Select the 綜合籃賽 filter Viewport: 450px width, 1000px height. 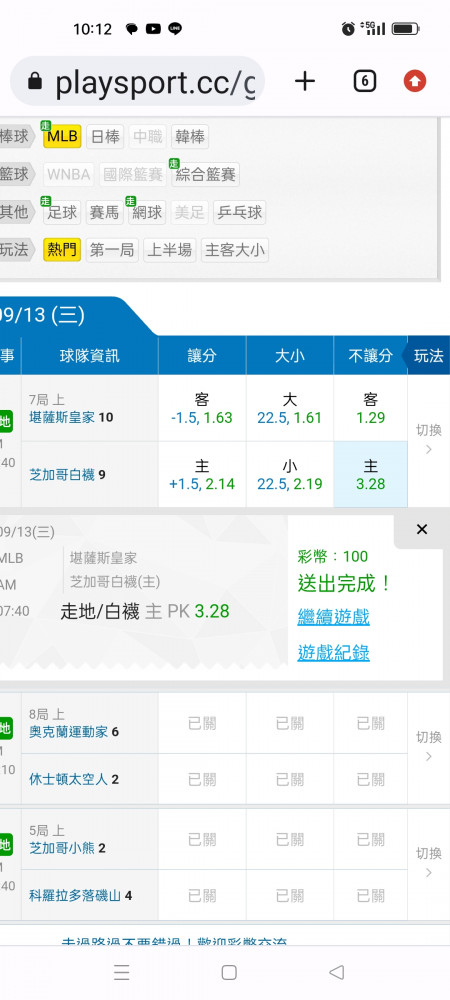click(205, 174)
